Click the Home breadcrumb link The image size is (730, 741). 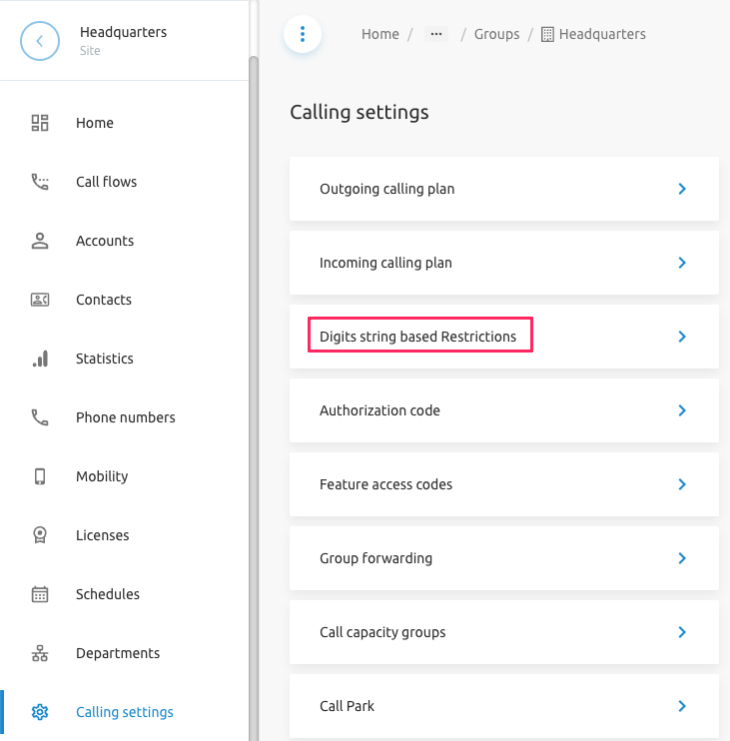(380, 34)
